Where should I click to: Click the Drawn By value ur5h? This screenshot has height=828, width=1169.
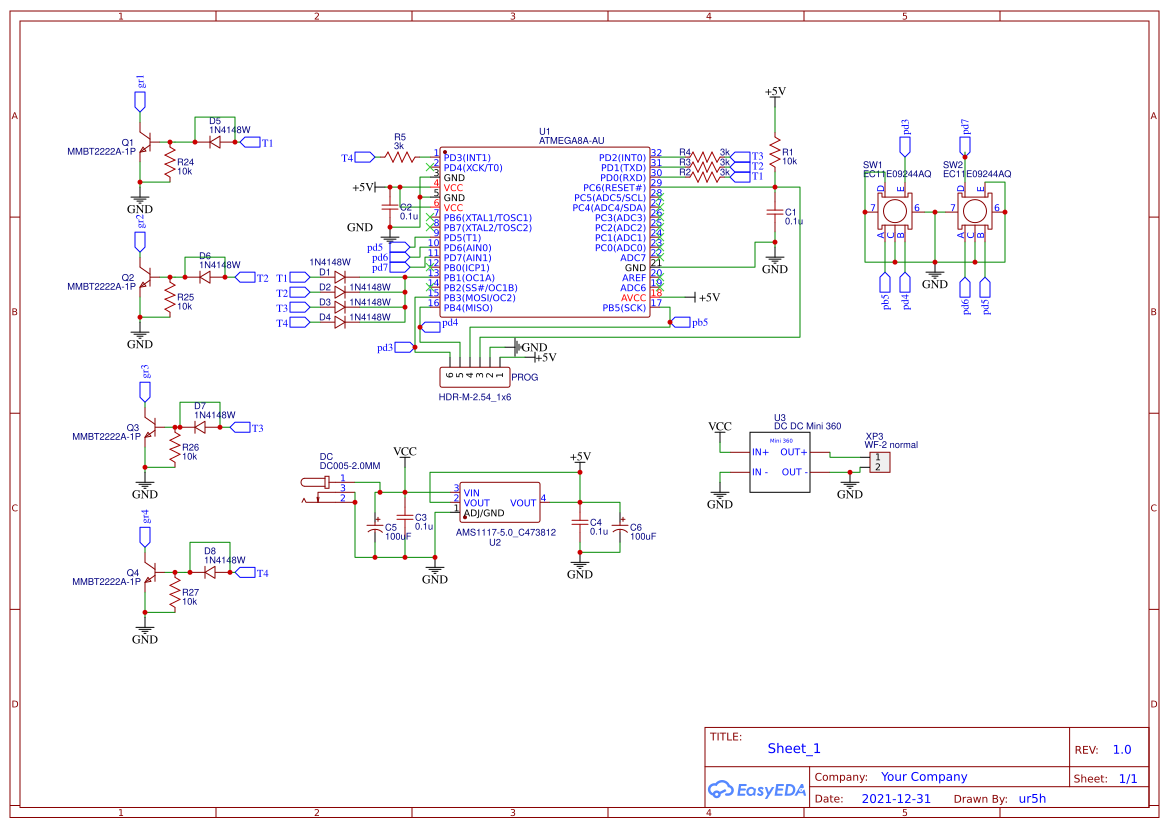[x=1031, y=798]
